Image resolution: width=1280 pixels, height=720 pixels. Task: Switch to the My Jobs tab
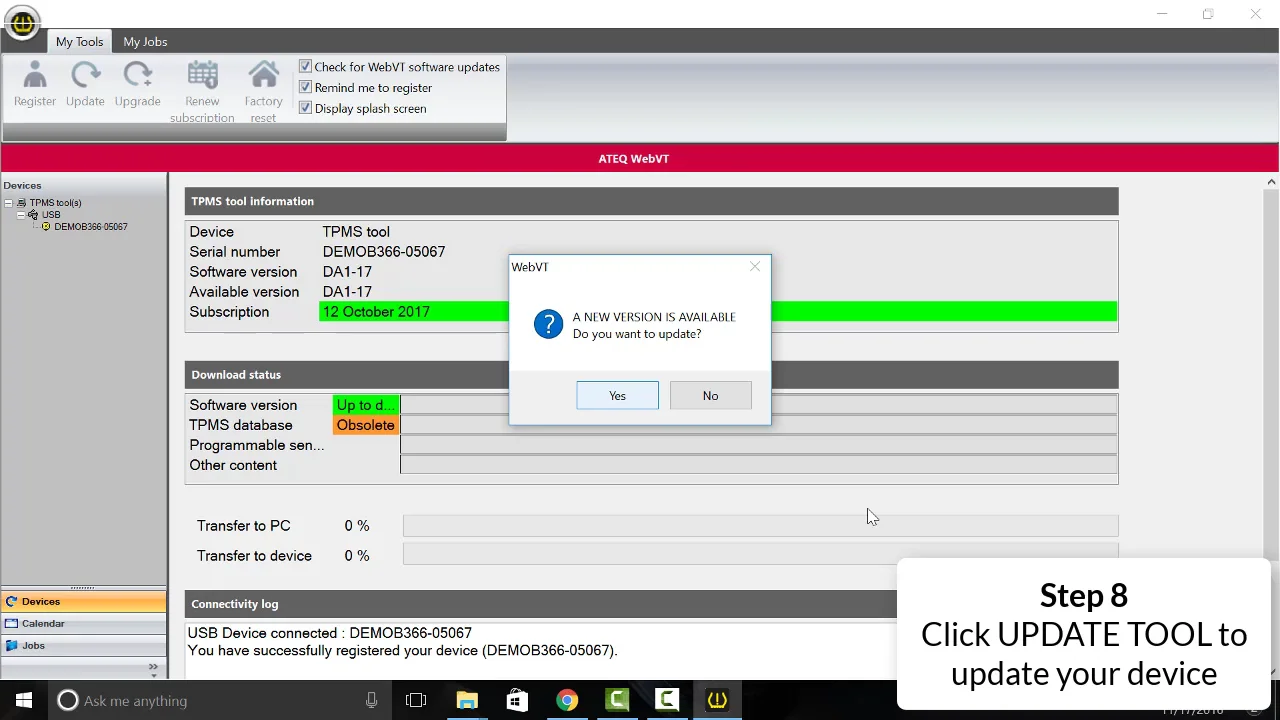[x=145, y=42]
